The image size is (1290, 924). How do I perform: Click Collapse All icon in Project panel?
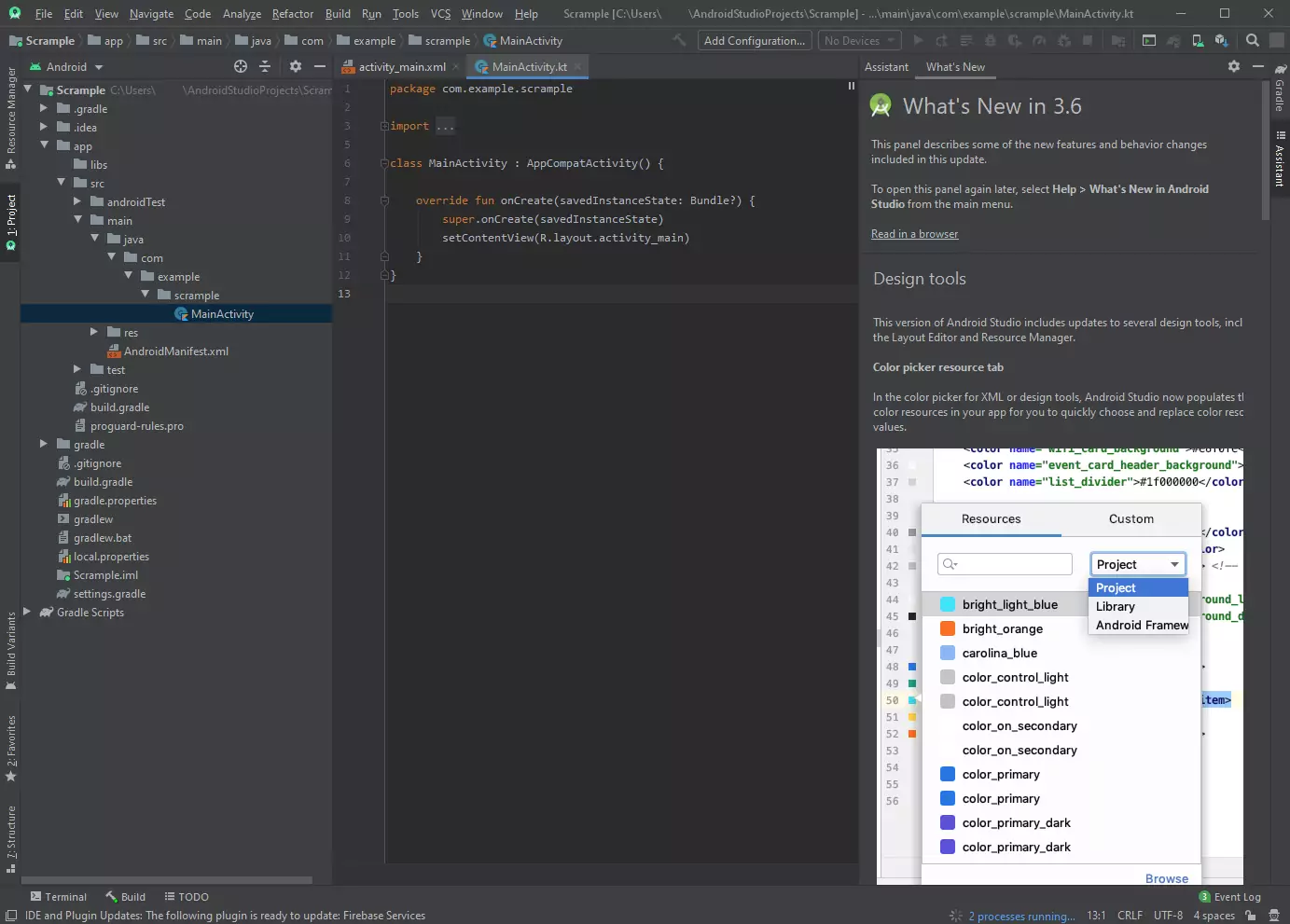tap(265, 66)
